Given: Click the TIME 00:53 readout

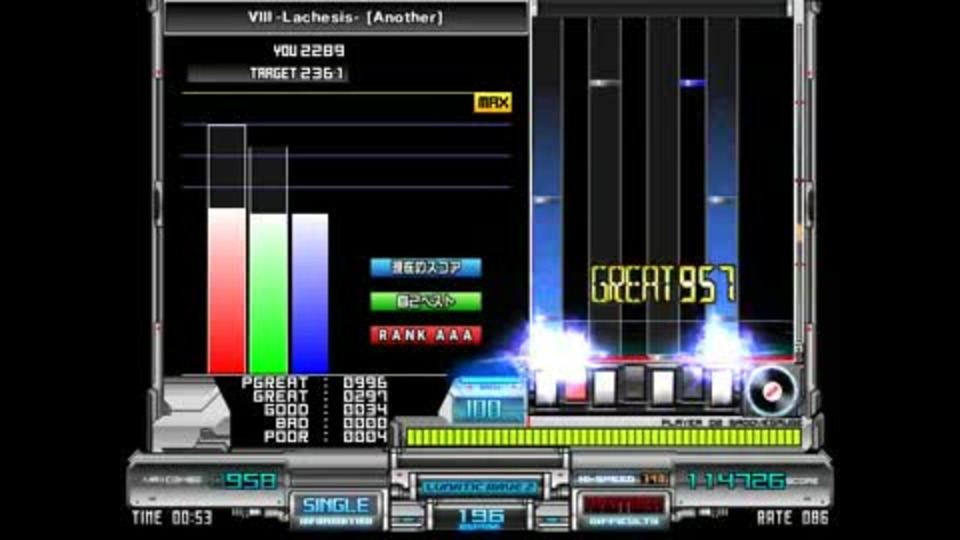Looking at the screenshot, I should click(x=172, y=518).
